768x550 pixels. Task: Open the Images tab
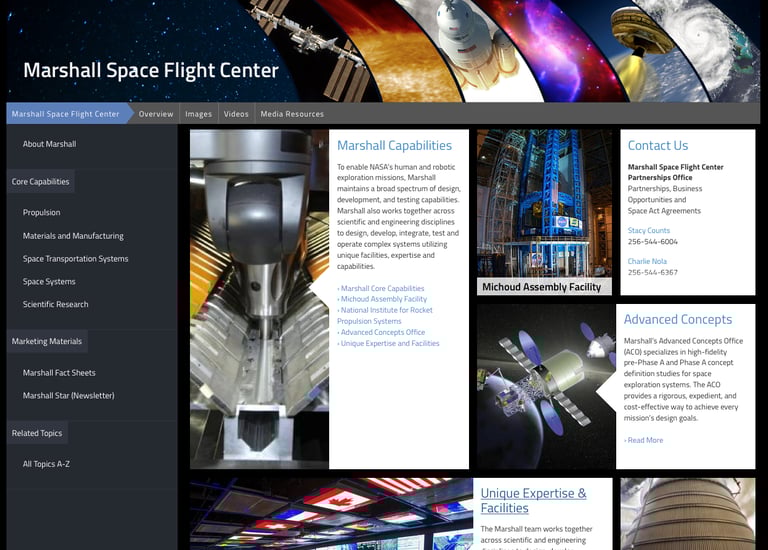click(x=198, y=114)
